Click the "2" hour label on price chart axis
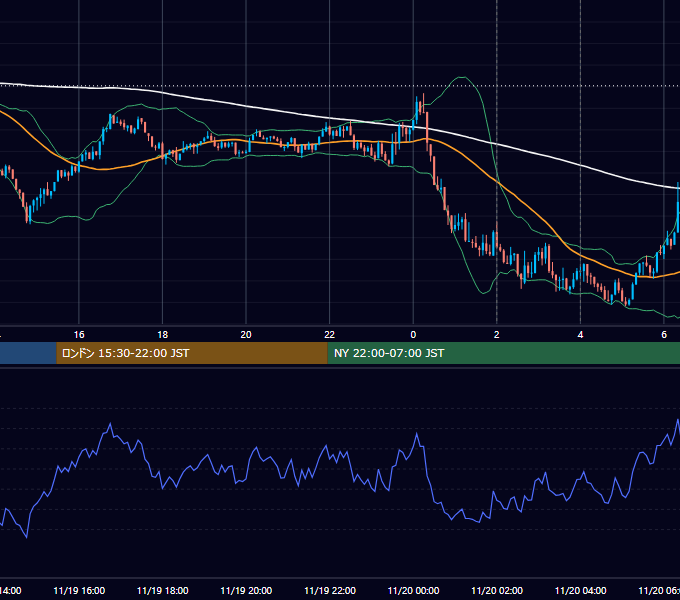 click(x=497, y=335)
